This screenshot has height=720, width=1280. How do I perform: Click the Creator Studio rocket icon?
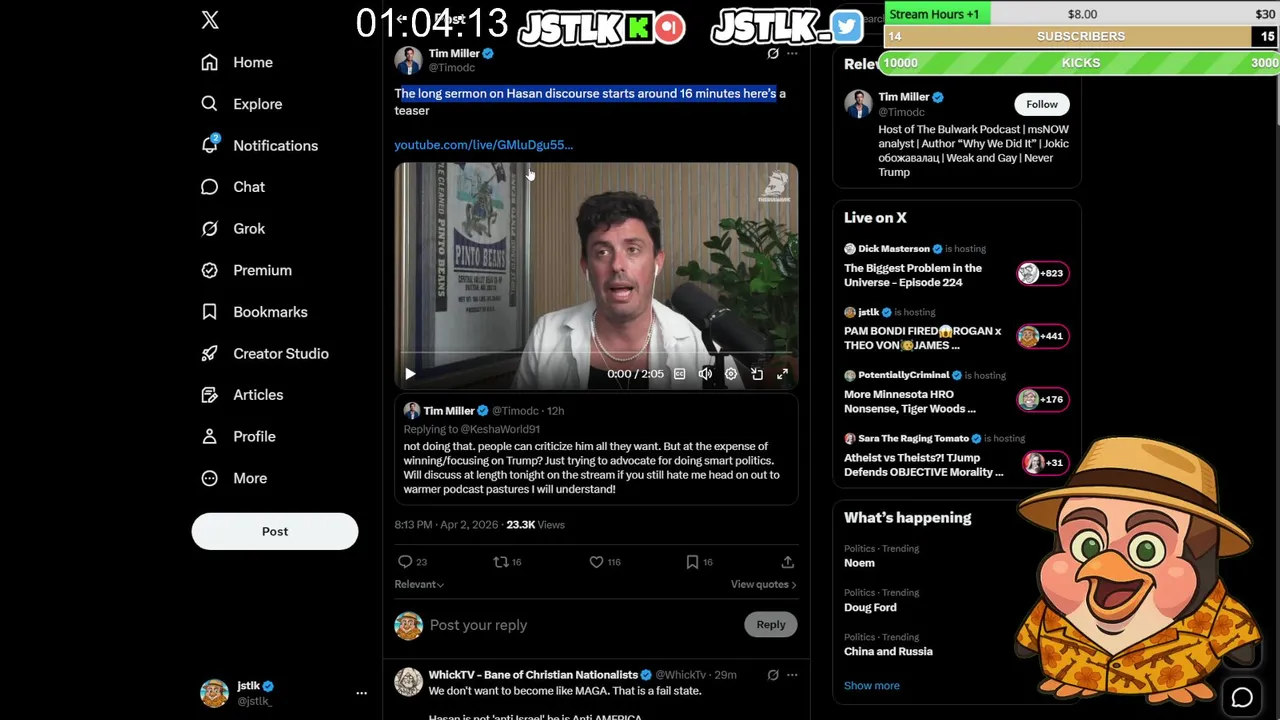[209, 353]
